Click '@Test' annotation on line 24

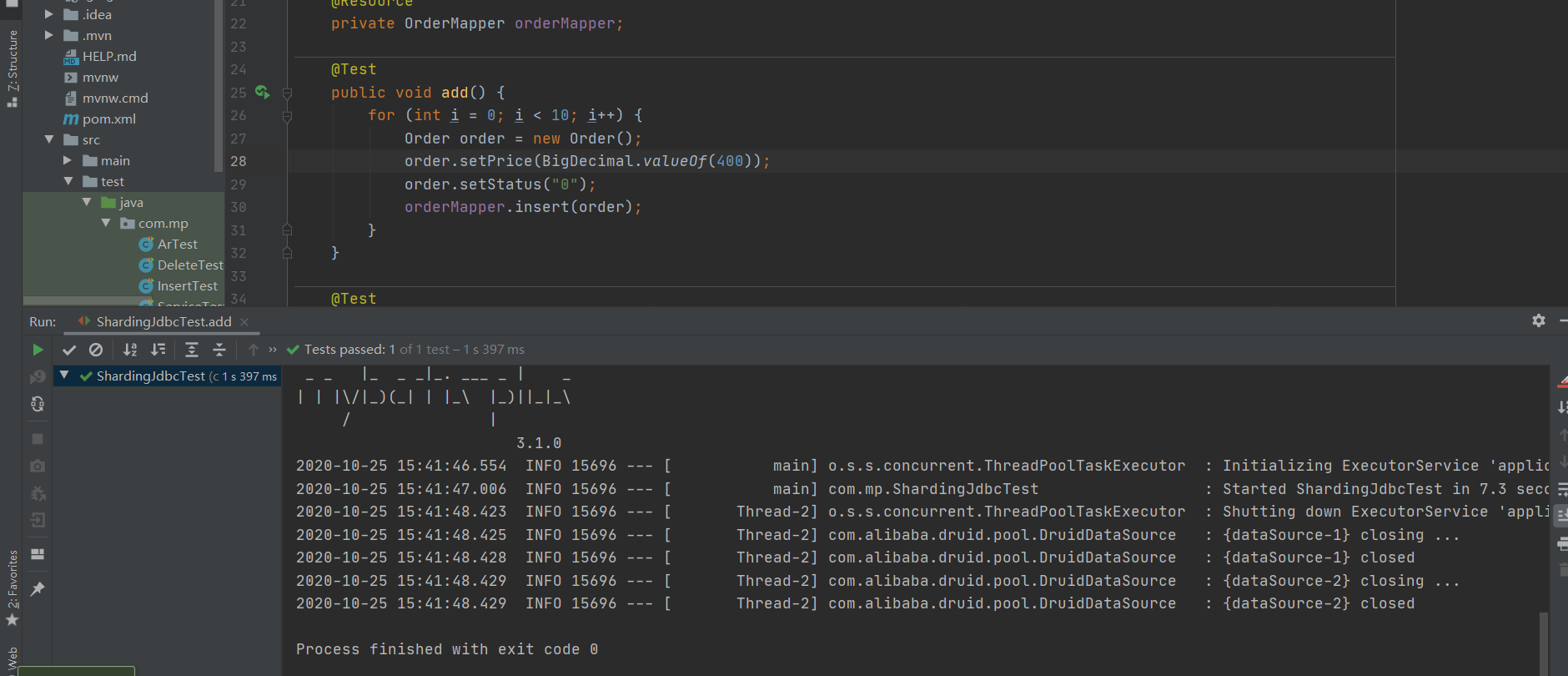click(x=354, y=69)
